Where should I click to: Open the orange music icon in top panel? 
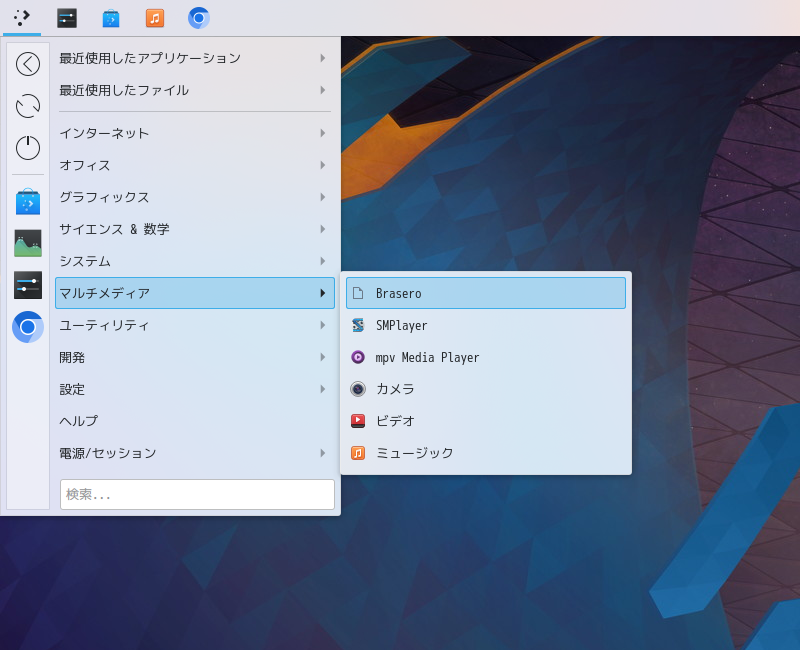(155, 18)
